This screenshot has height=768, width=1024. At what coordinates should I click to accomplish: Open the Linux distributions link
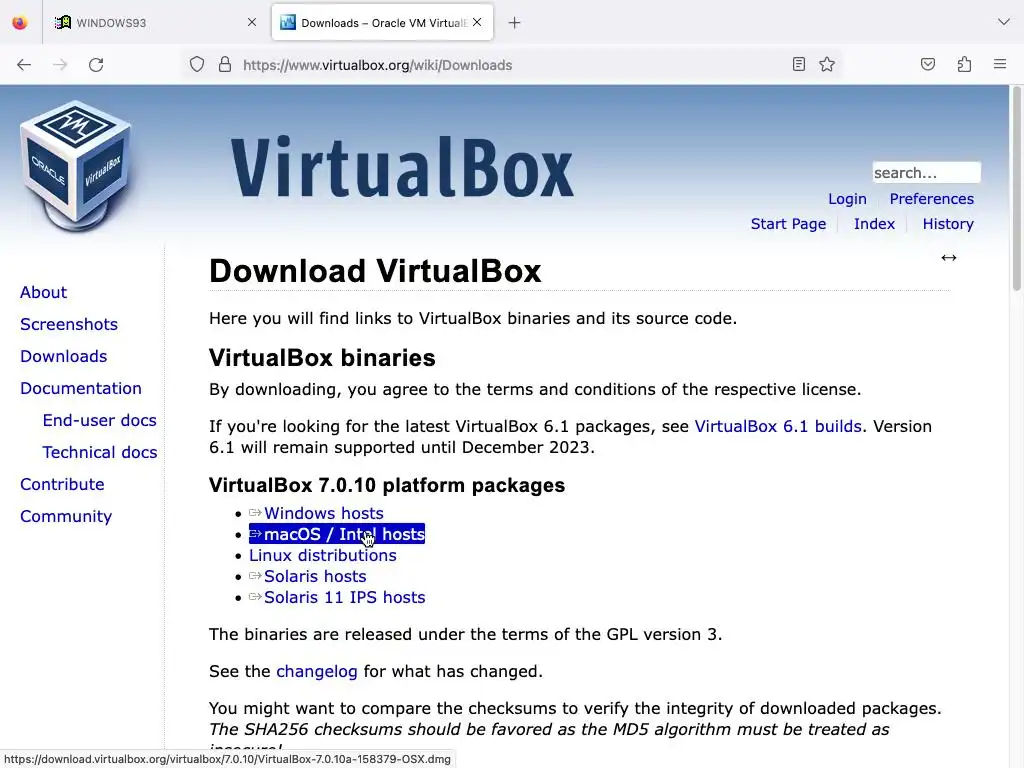click(x=323, y=556)
